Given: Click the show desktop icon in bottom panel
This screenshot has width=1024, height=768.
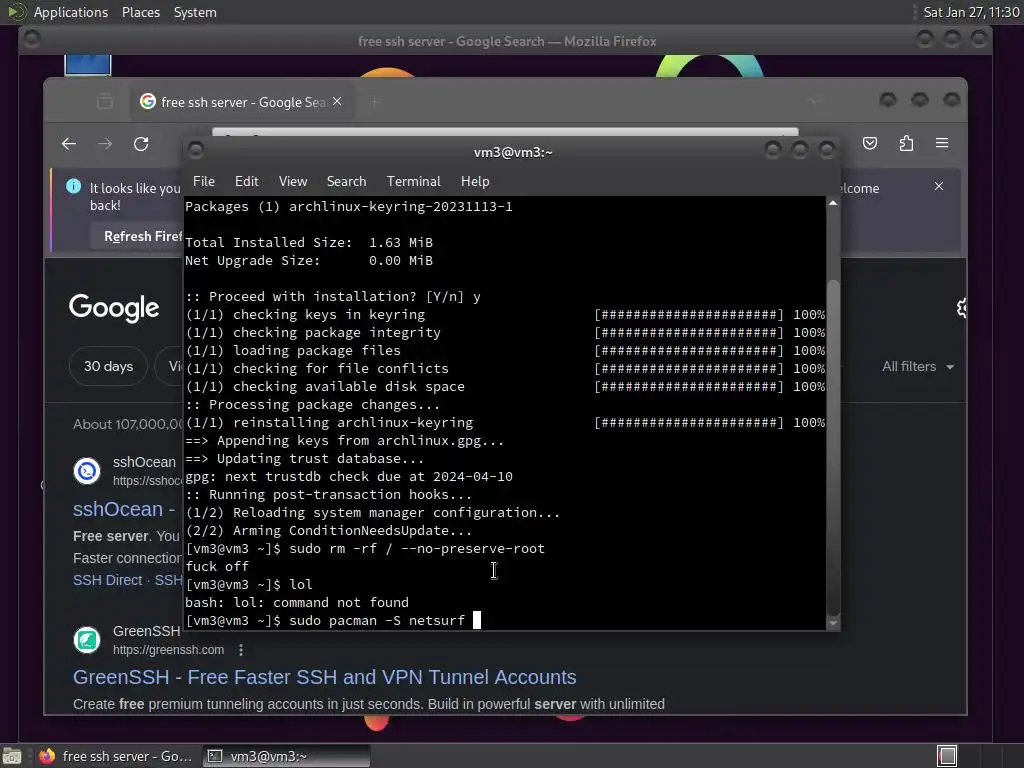Looking at the screenshot, I should [12, 756].
